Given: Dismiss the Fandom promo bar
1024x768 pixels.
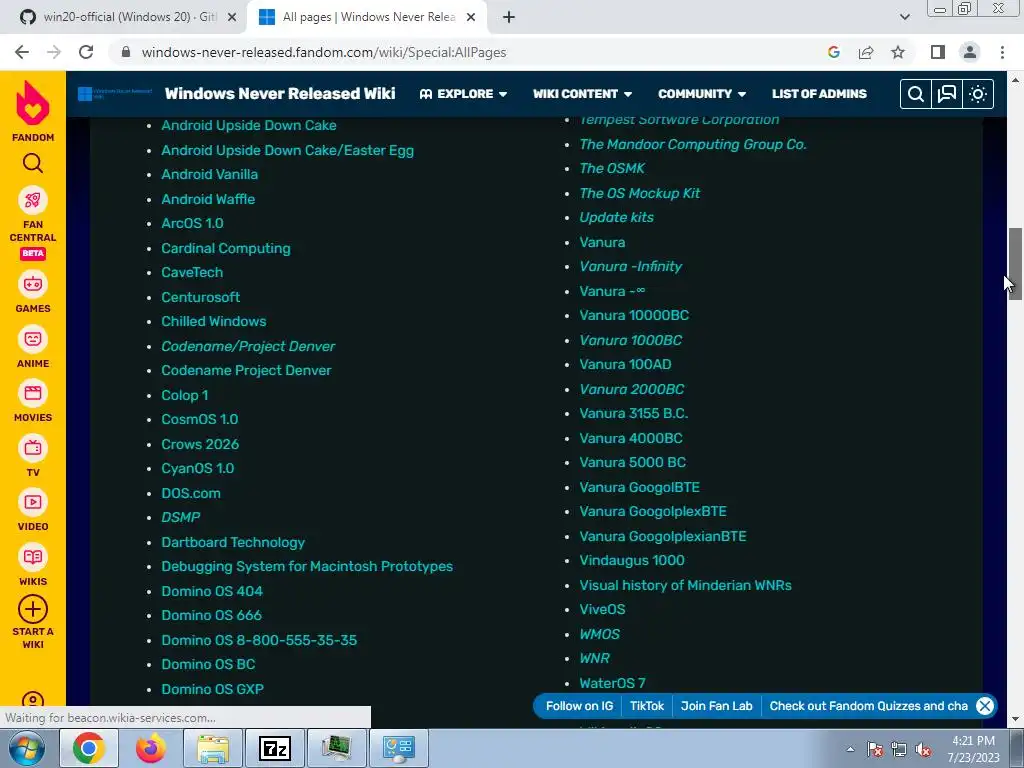Looking at the screenshot, I should pyautogui.click(x=984, y=706).
